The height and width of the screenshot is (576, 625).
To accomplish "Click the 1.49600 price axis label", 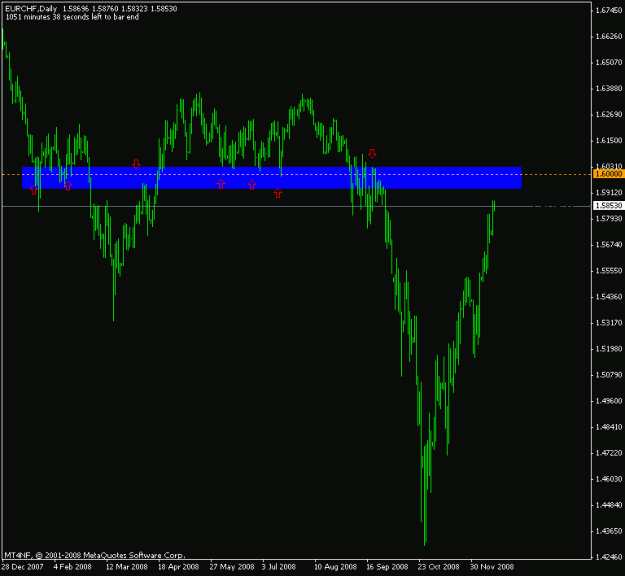I will coord(609,401).
